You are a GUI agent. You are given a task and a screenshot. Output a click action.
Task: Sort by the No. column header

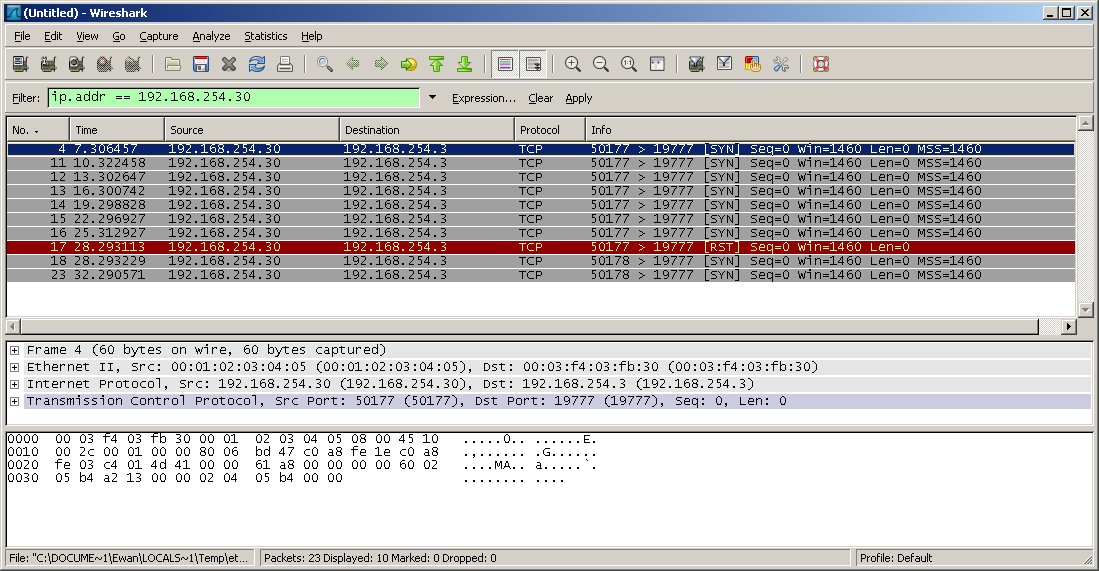(38, 130)
